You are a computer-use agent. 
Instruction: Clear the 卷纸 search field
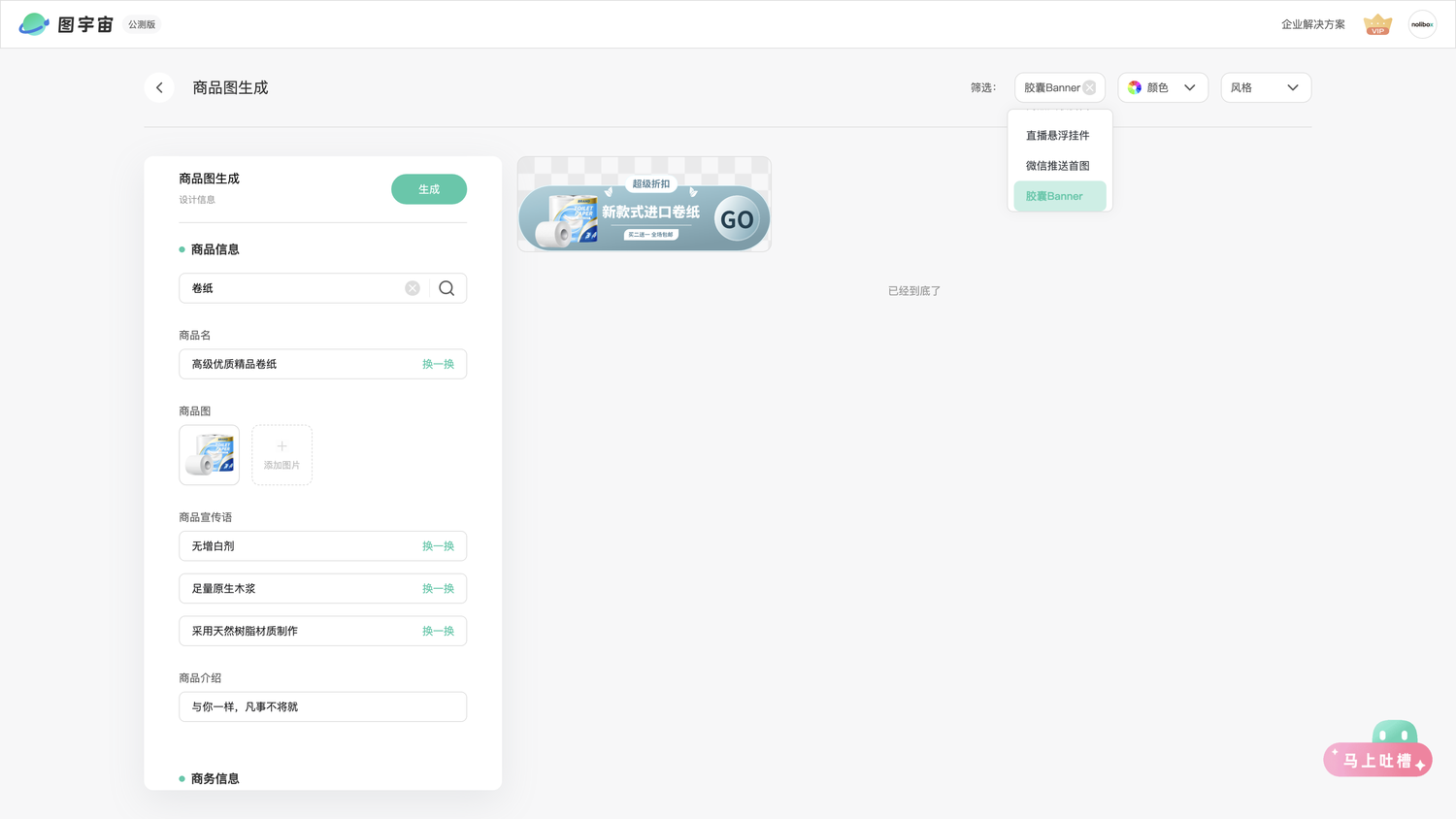(413, 288)
